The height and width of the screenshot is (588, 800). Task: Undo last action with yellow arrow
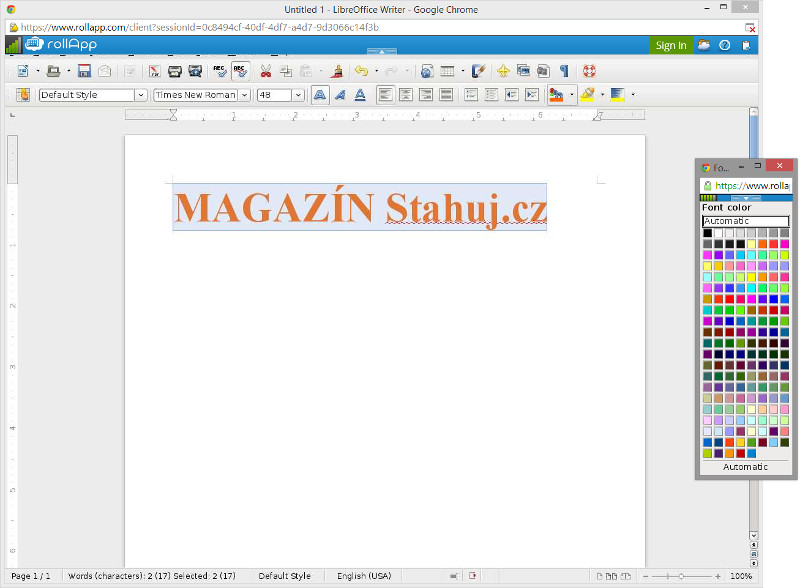(x=361, y=71)
